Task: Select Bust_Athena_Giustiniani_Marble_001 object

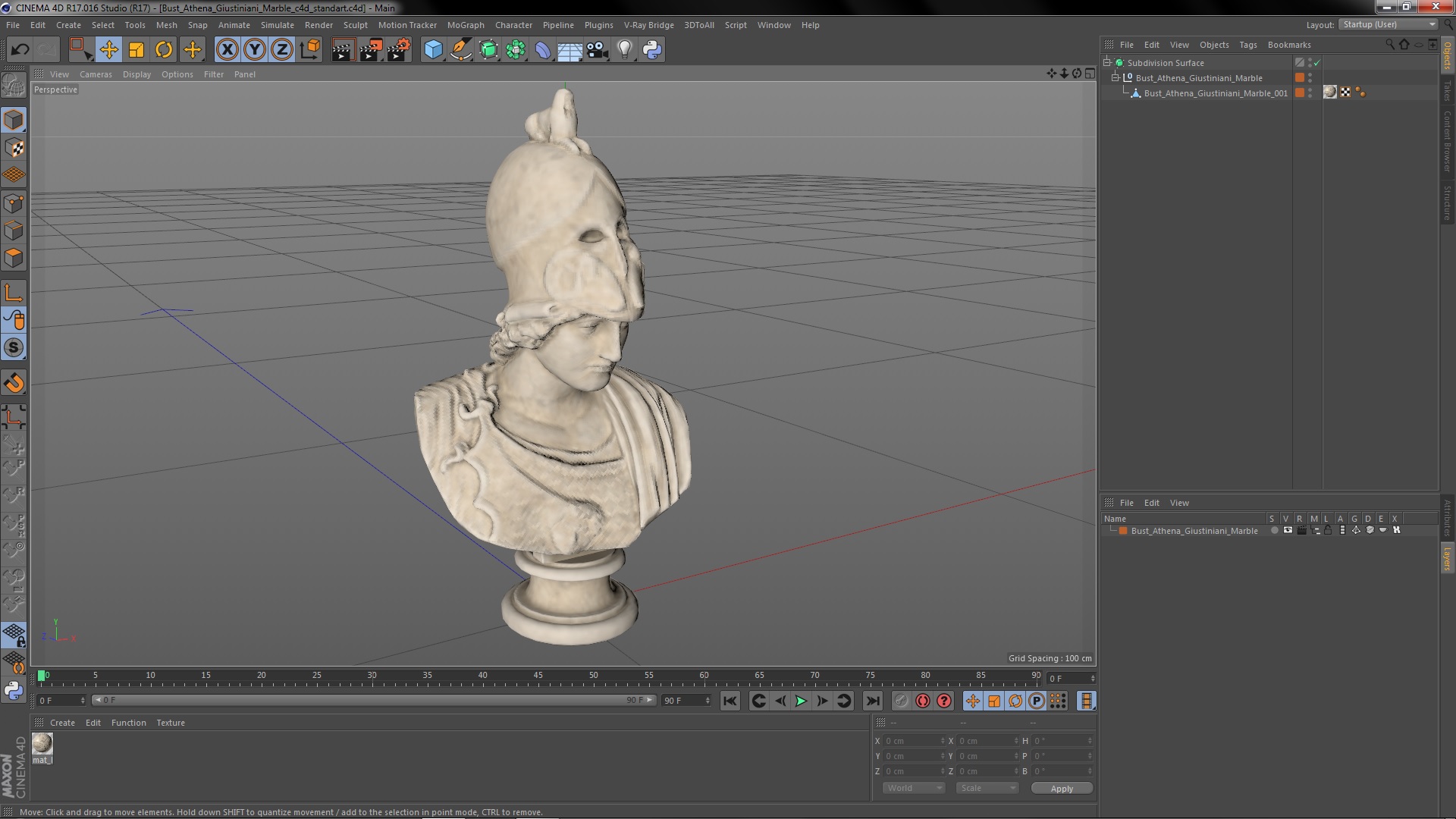Action: (1216, 93)
